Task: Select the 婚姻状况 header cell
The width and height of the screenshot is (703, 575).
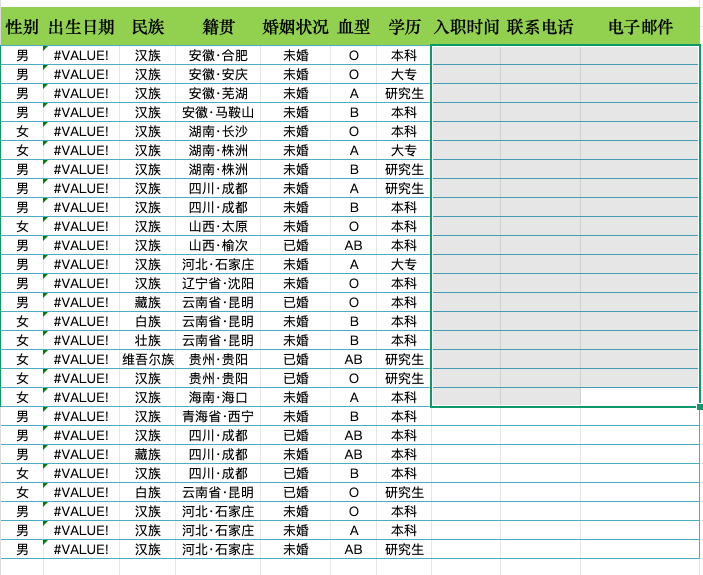Action: pyautogui.click(x=295, y=26)
